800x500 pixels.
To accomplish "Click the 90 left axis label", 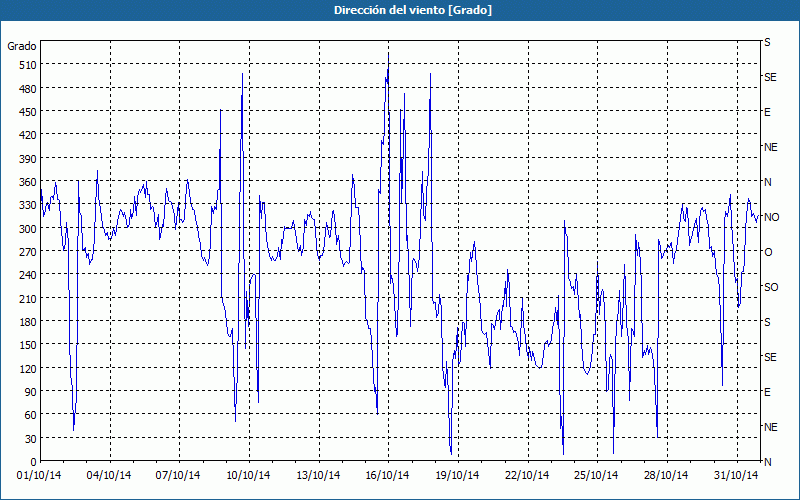I will click(x=31, y=392).
